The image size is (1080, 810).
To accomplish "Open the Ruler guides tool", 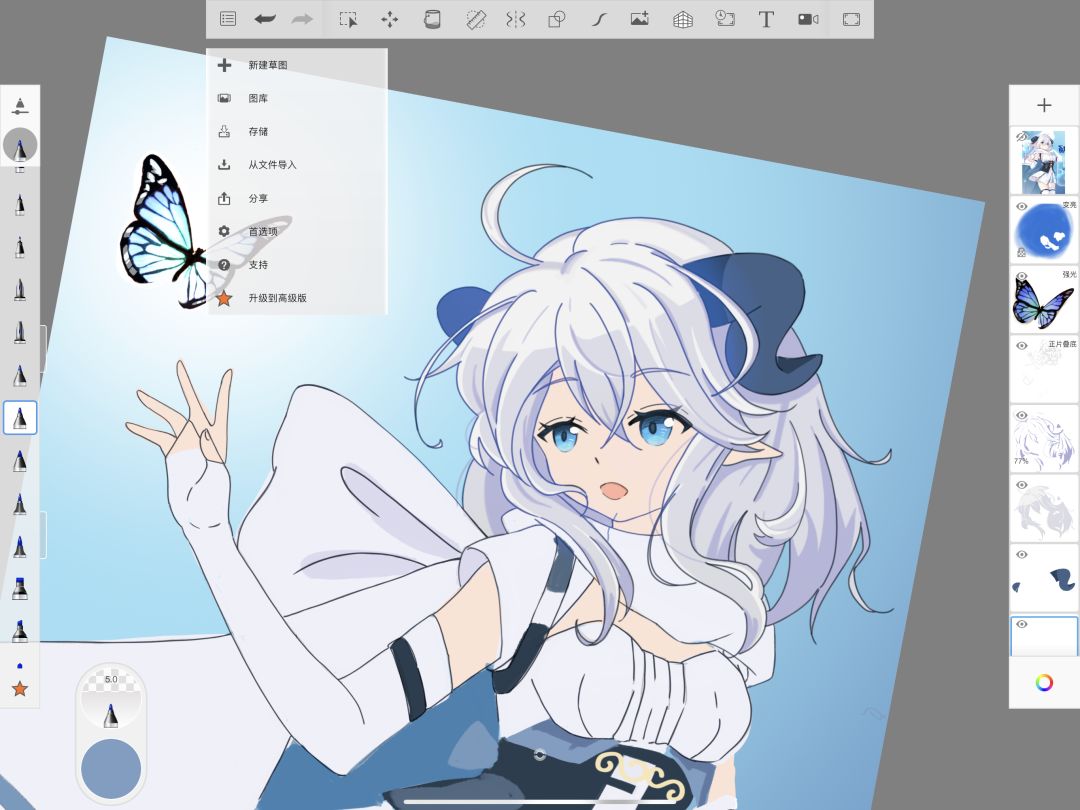I will point(475,19).
